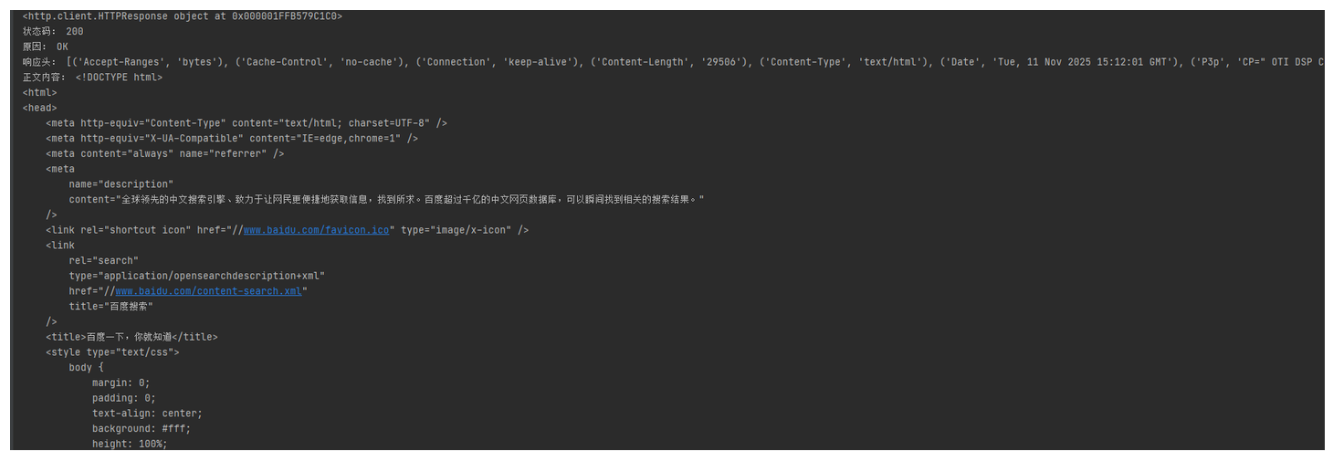Viewport: 1334px width, 460px height.
Task: Click the <!DOCTYPE html> text
Action: click(118, 77)
